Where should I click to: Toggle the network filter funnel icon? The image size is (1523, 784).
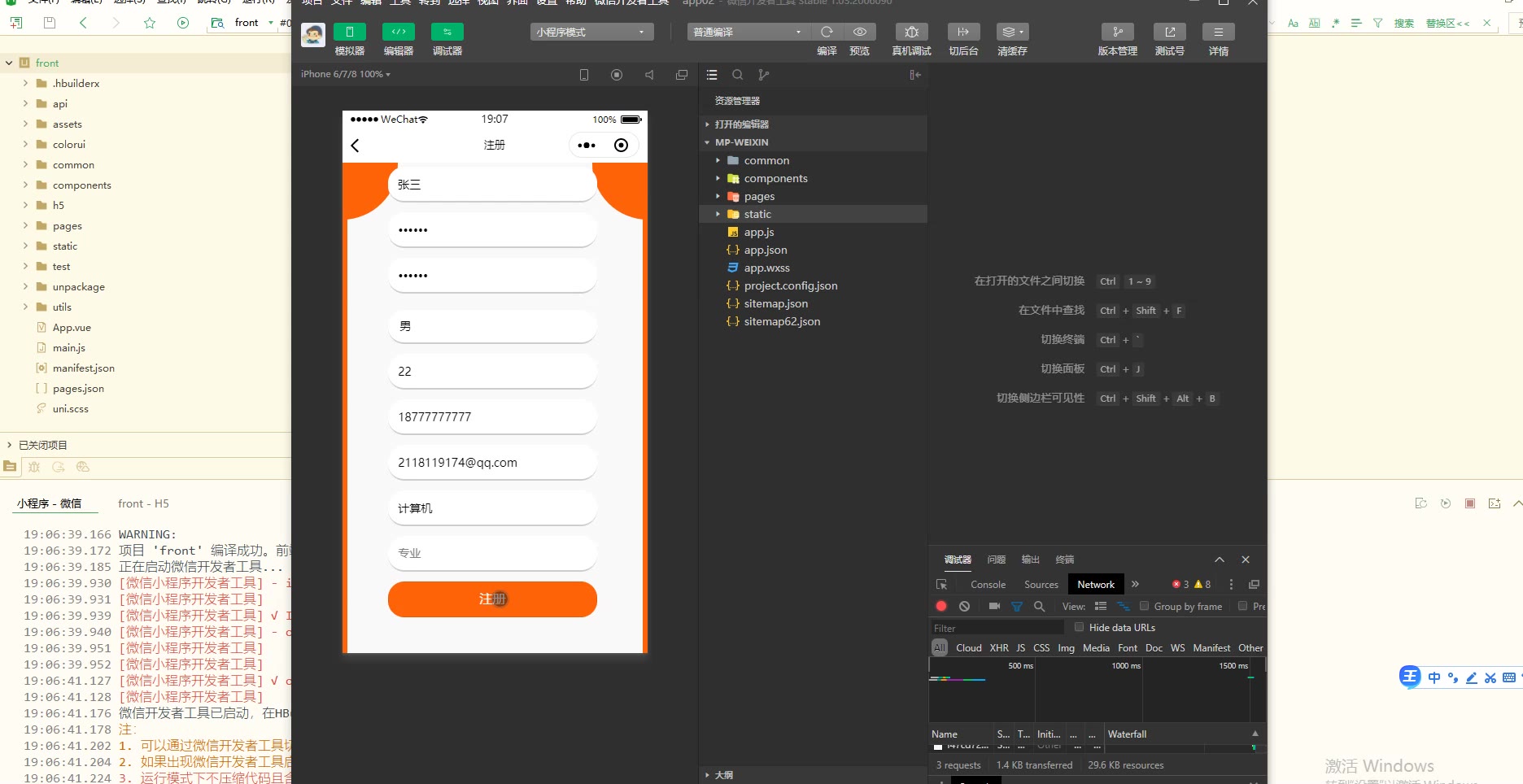click(1016, 606)
